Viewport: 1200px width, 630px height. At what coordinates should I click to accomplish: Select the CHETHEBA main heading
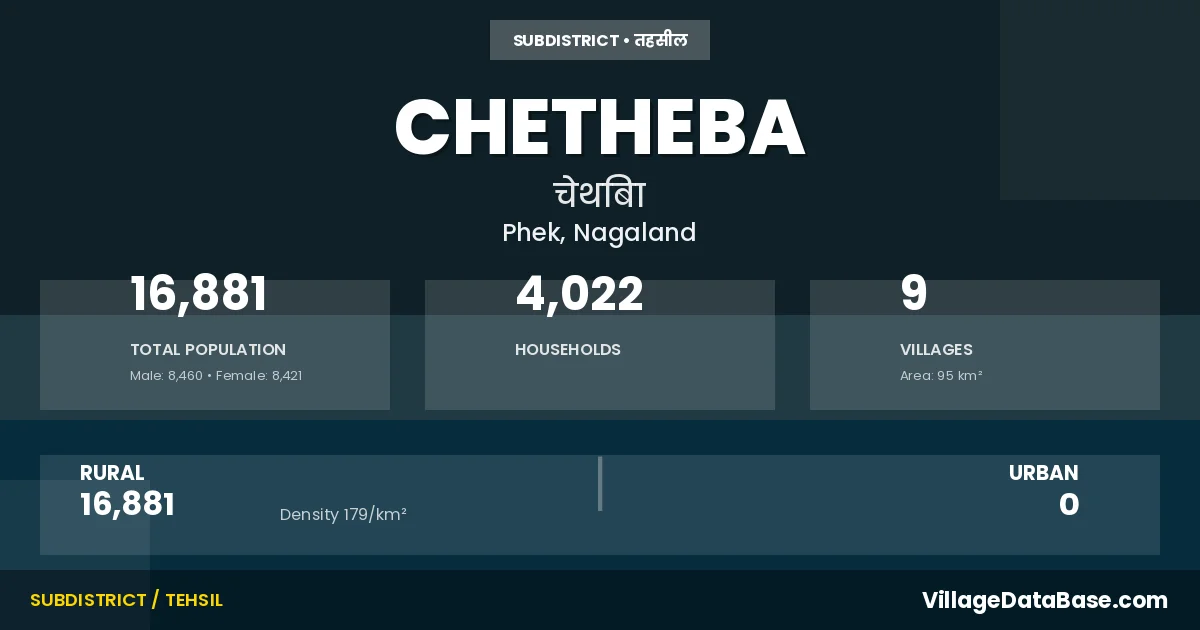(x=600, y=128)
